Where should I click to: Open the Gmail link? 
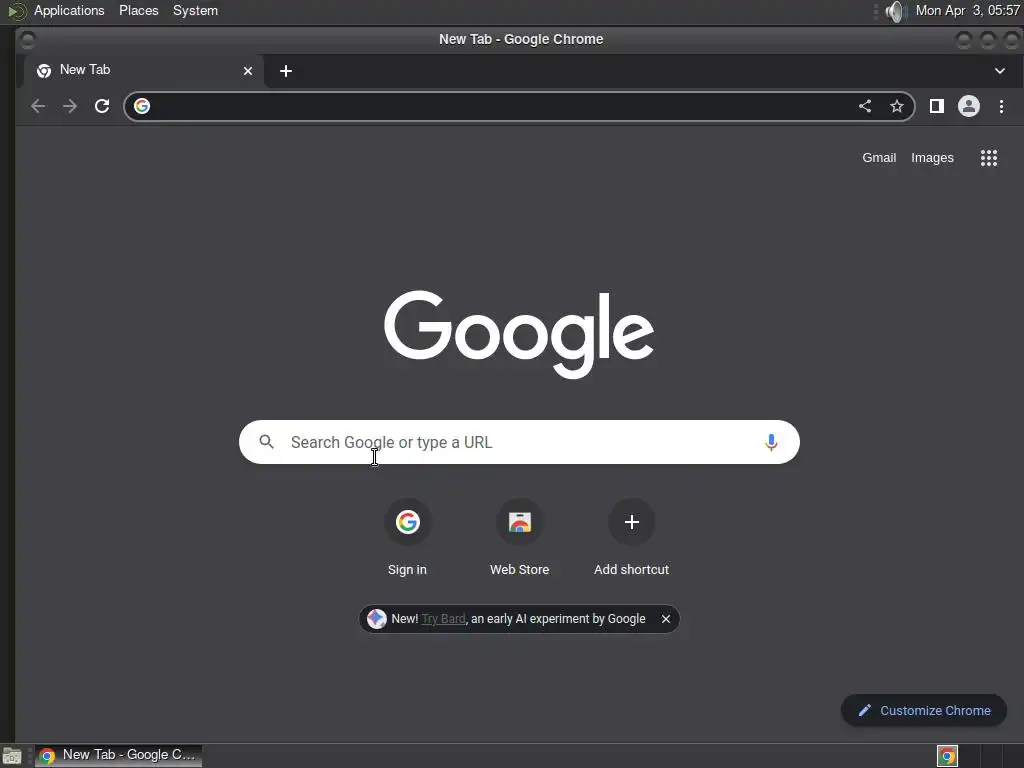(878, 157)
